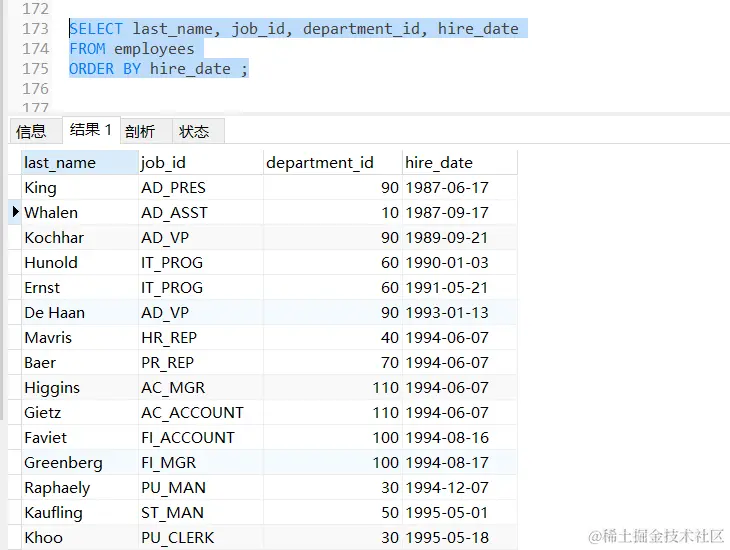Click the hire_date column header
This screenshot has width=730, height=550.
tap(460, 163)
